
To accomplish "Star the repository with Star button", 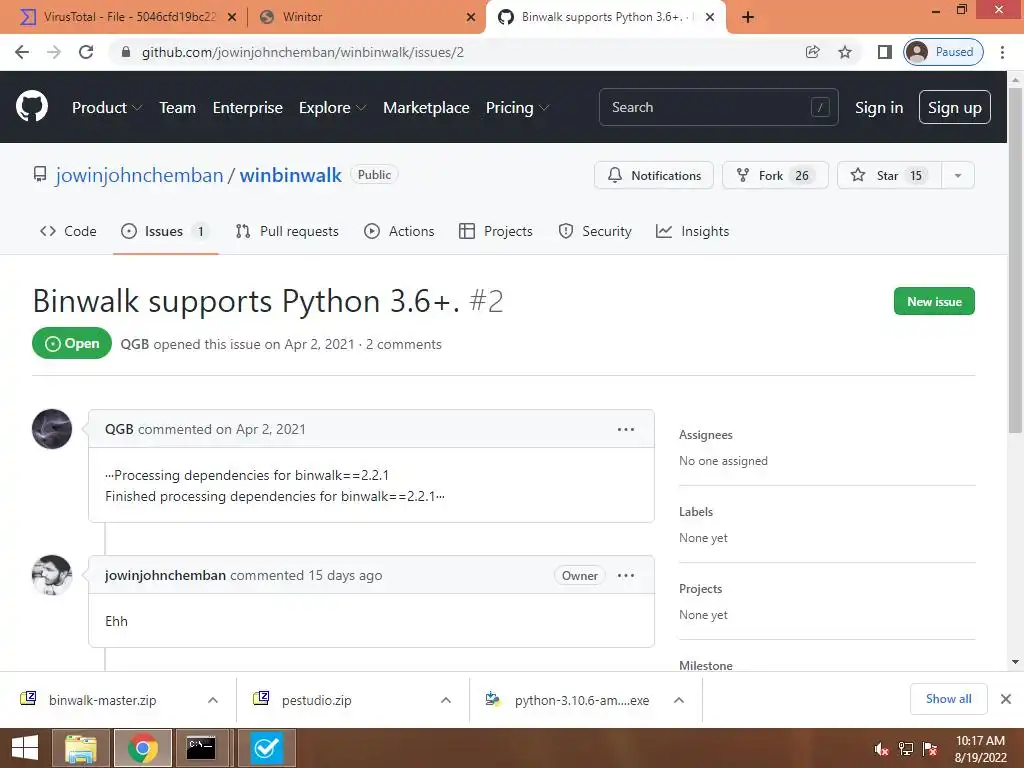I will 889,175.
